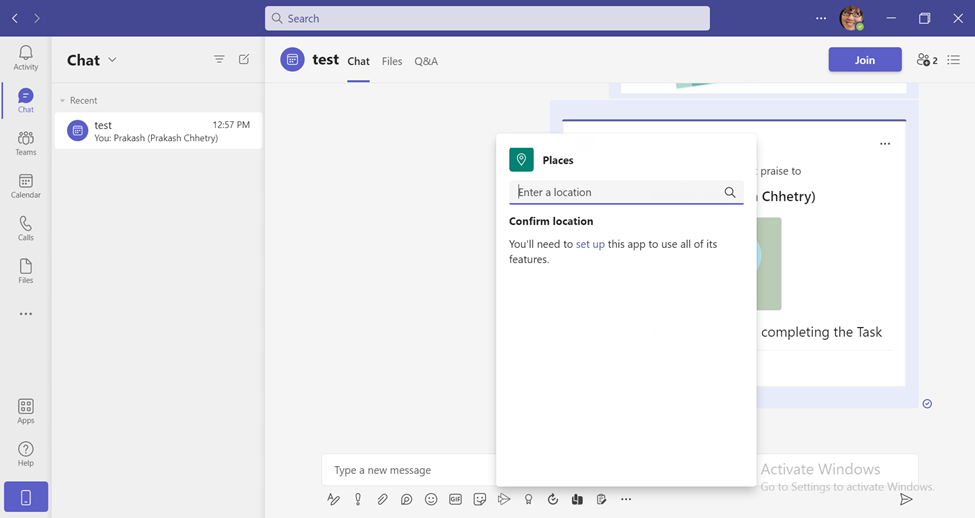Click the search magnifier in Places
The height and width of the screenshot is (518, 975).
click(x=730, y=192)
